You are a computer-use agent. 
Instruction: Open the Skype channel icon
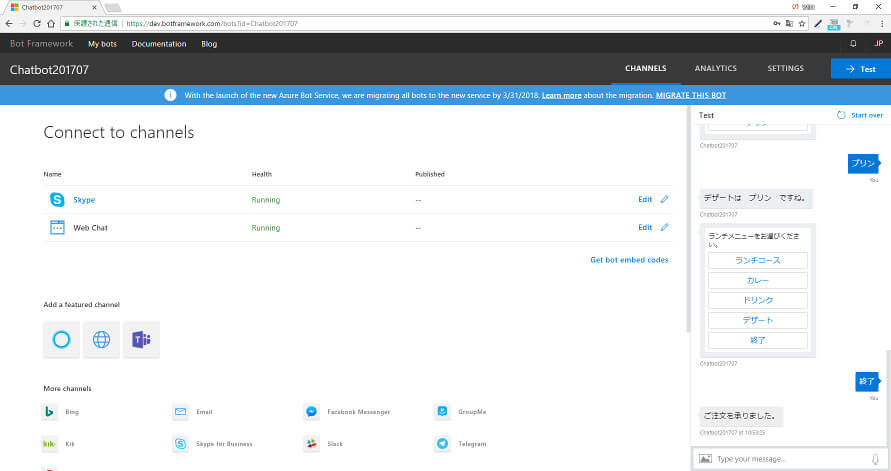pos(57,199)
